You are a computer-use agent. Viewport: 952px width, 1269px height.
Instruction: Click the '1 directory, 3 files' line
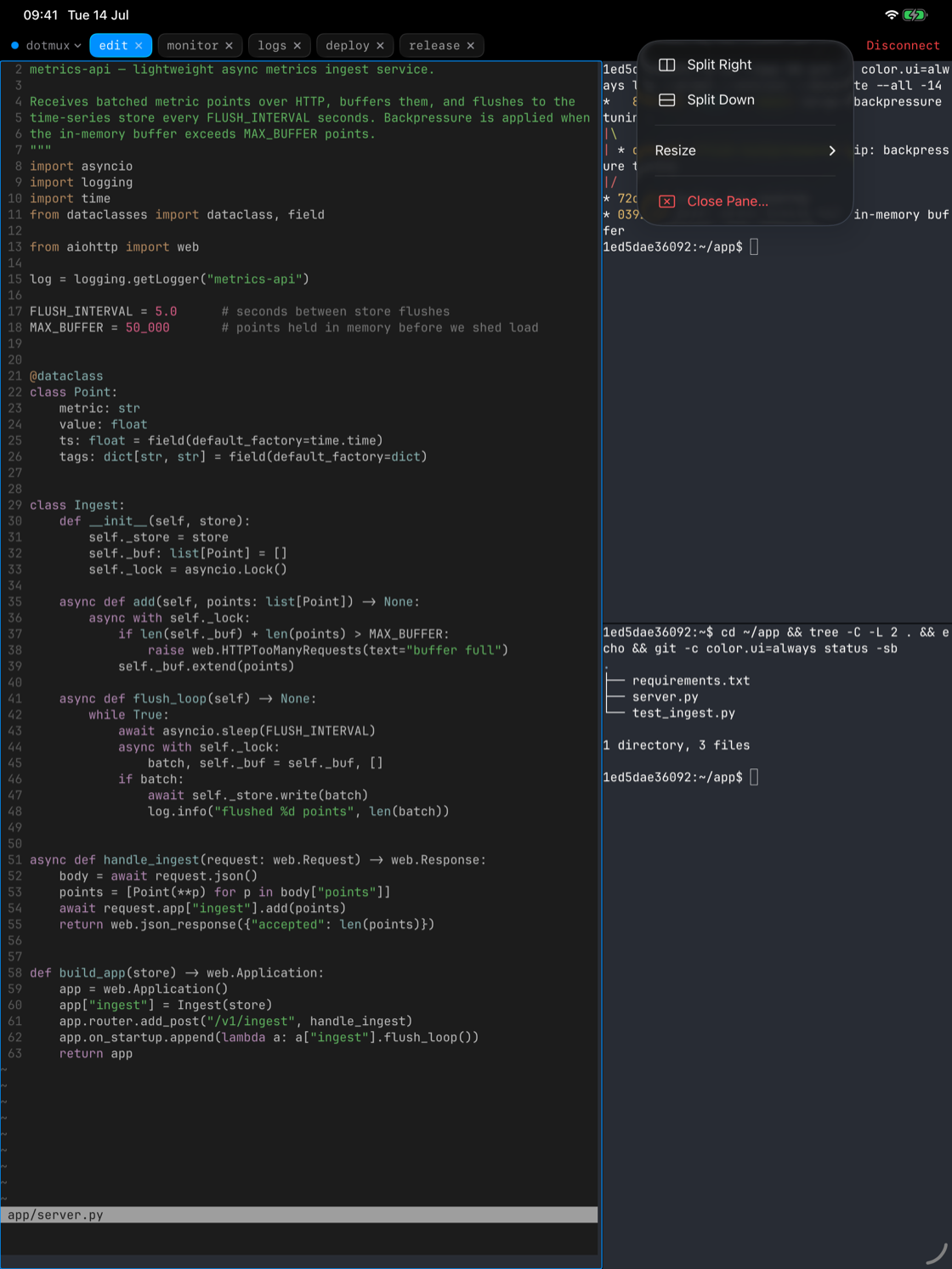pyautogui.click(x=677, y=745)
